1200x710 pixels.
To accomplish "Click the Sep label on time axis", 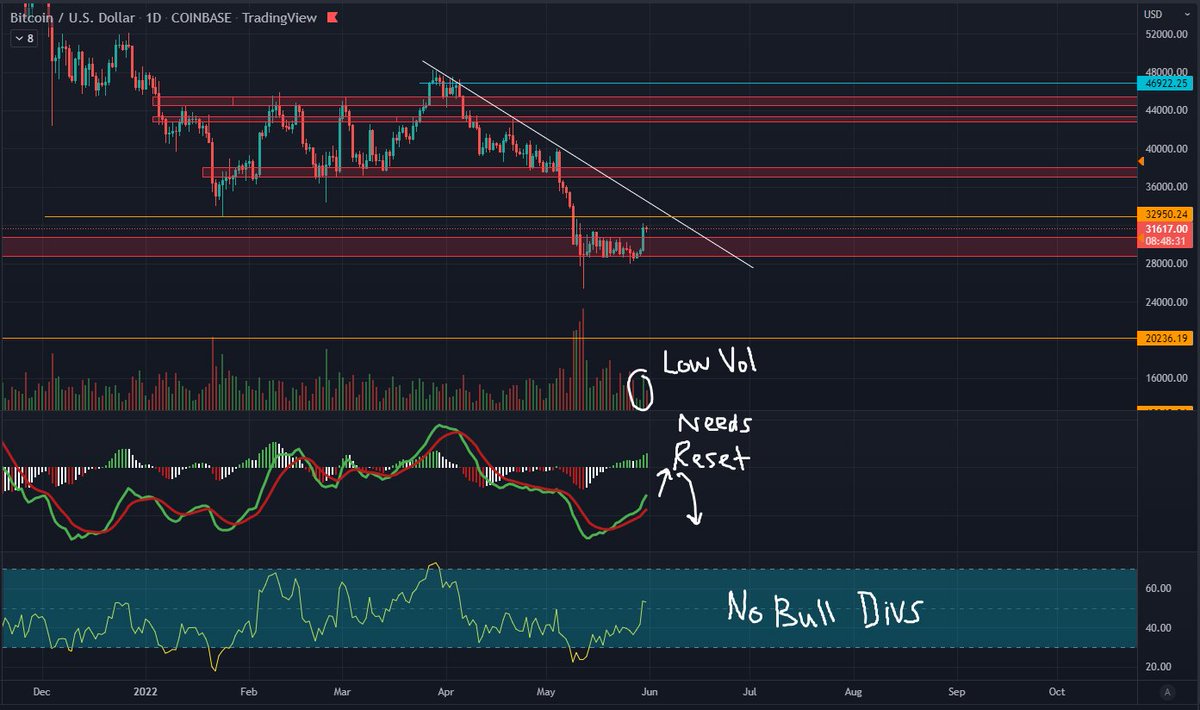I will tap(956, 691).
